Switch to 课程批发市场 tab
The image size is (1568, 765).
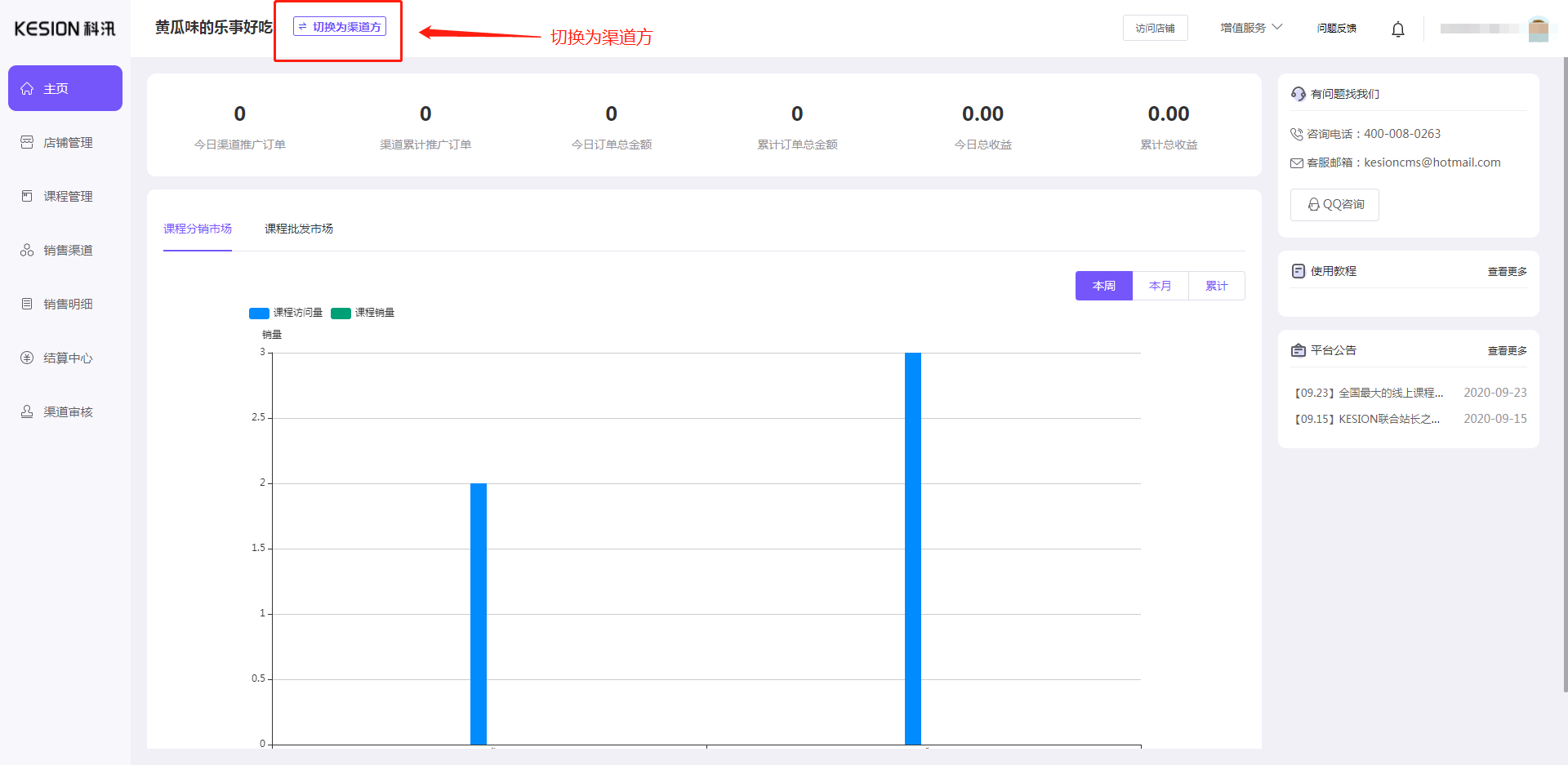pyautogui.click(x=298, y=229)
